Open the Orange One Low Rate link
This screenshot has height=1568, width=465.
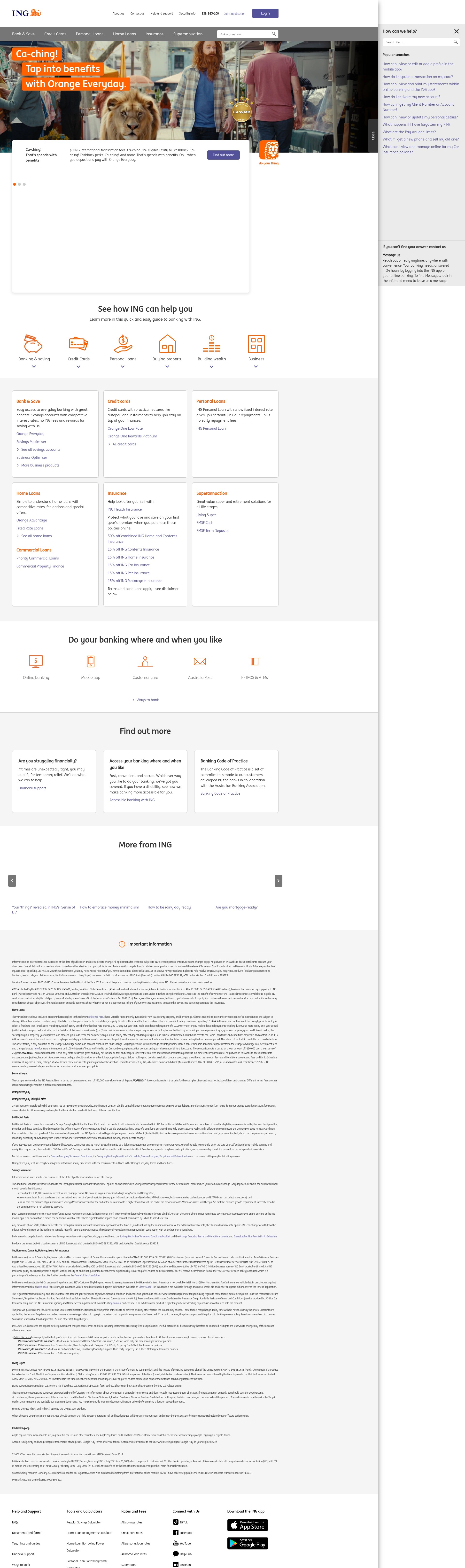(125, 428)
